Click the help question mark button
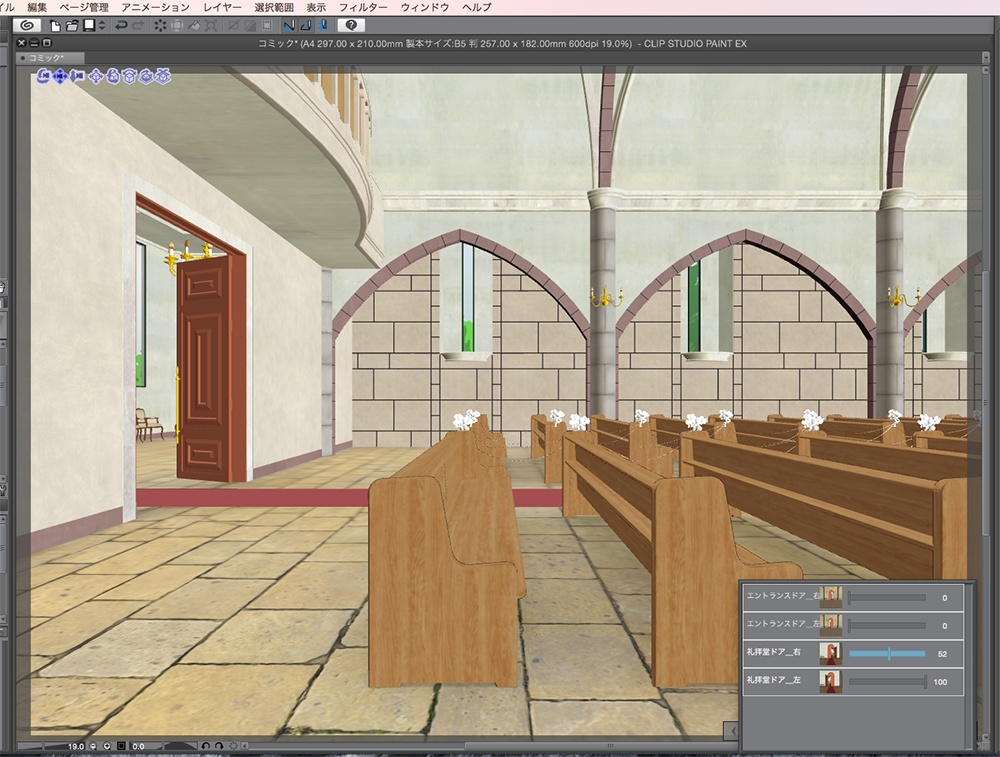1000x757 pixels. (351, 25)
